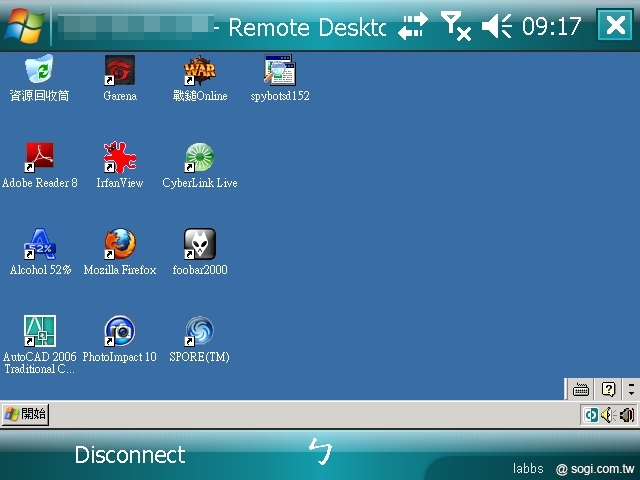
Task: Tap the phonetic input method selector
Action: (x=319, y=453)
